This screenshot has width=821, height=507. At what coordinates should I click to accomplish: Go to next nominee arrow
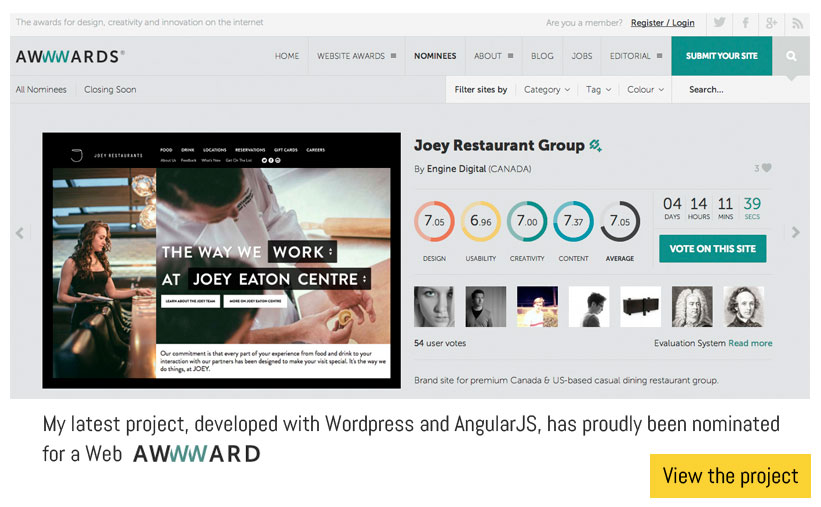pos(795,232)
